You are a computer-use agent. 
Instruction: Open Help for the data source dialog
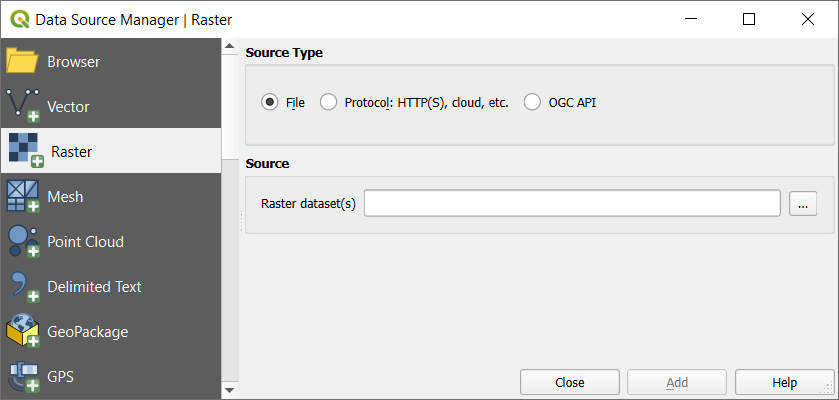pos(784,382)
